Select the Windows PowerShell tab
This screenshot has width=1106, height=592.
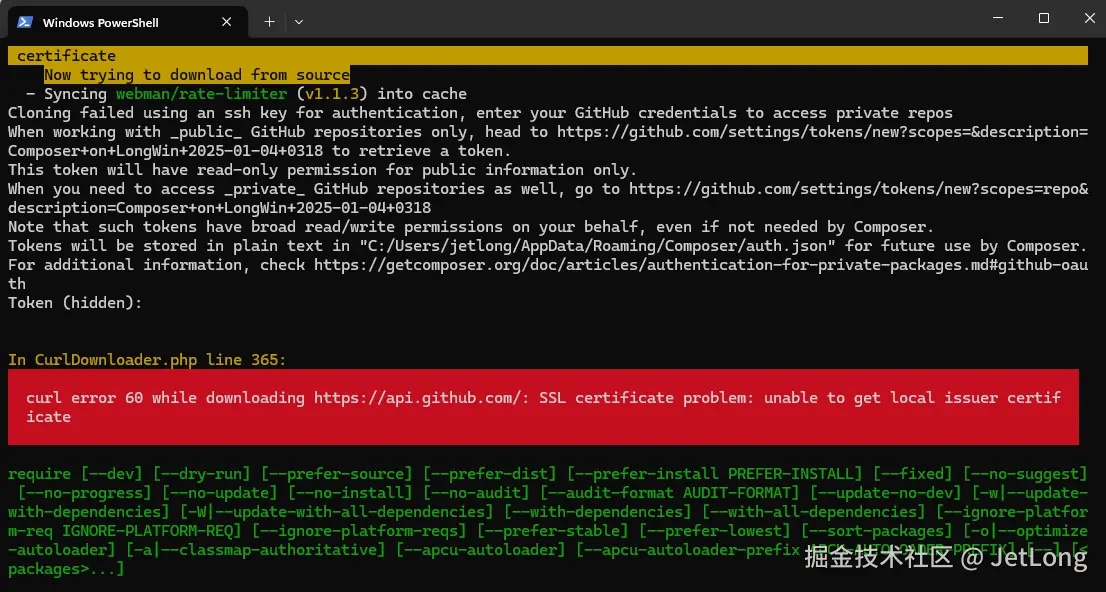128,22
